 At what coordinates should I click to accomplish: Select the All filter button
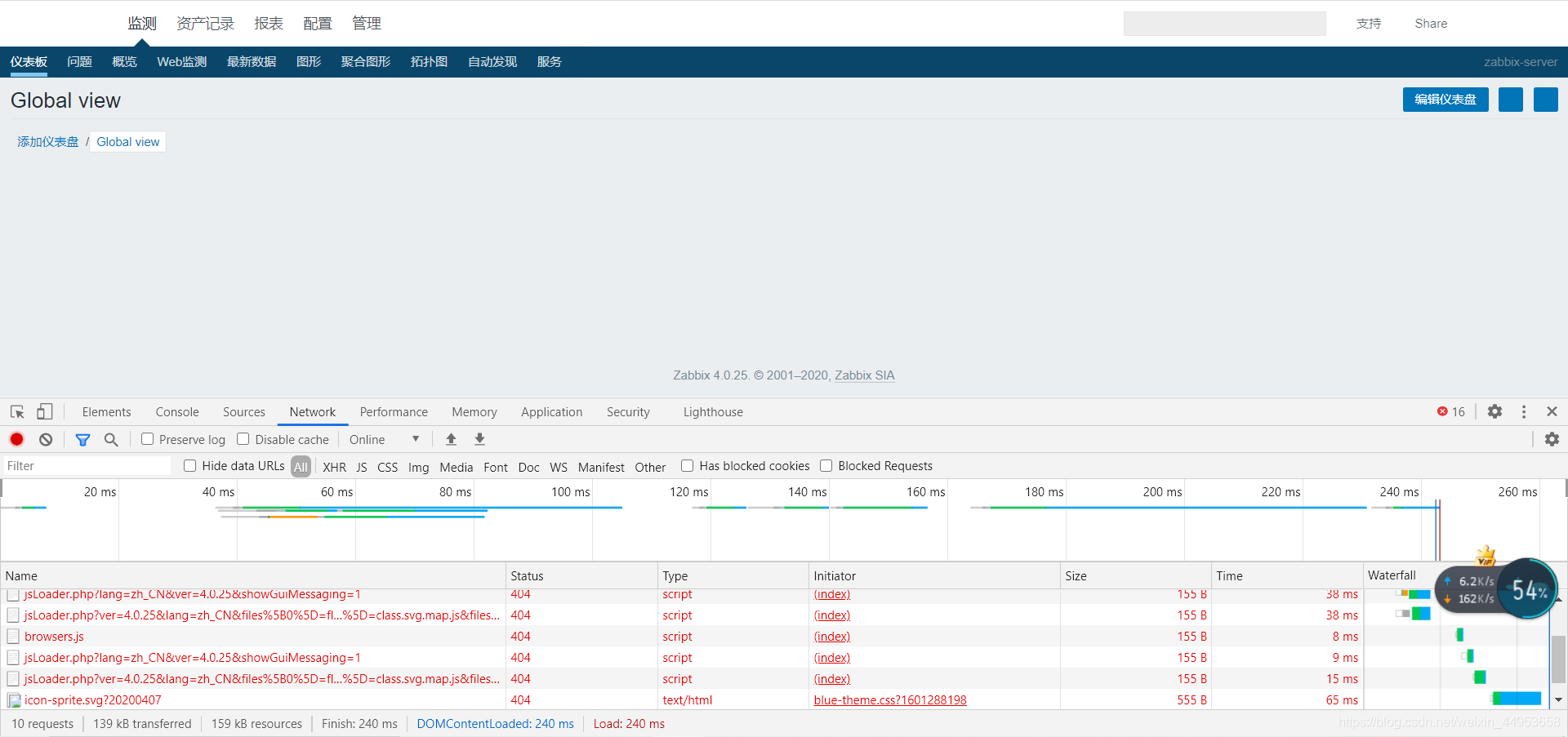(301, 467)
